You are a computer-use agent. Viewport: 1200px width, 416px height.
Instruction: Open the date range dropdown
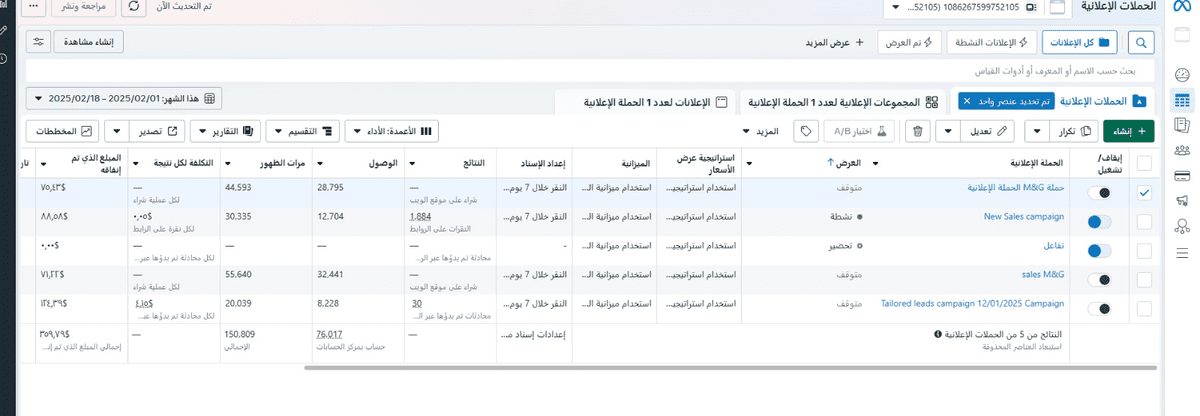(x=125, y=98)
